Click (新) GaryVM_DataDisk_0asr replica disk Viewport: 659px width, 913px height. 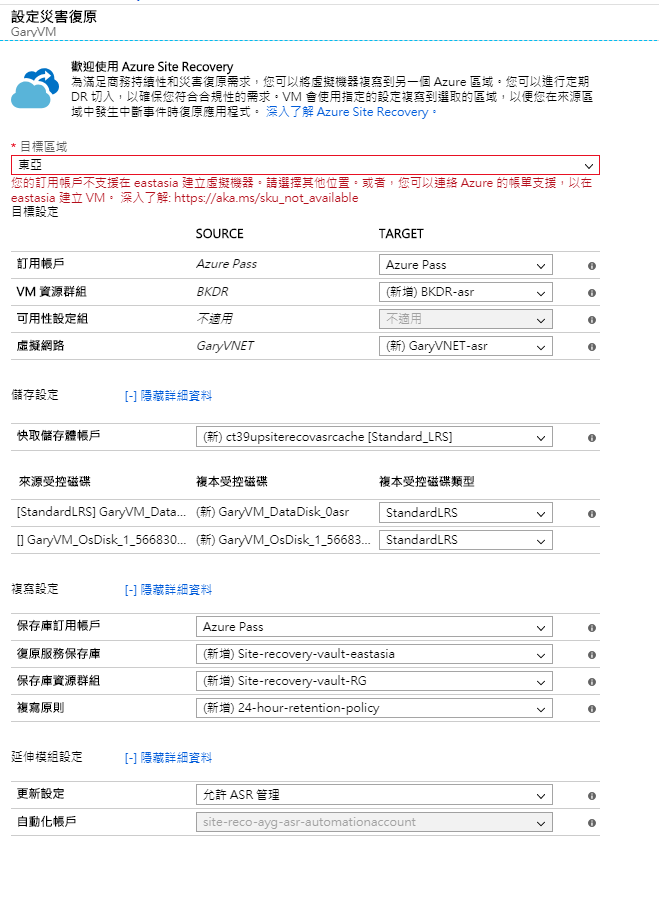(x=272, y=512)
